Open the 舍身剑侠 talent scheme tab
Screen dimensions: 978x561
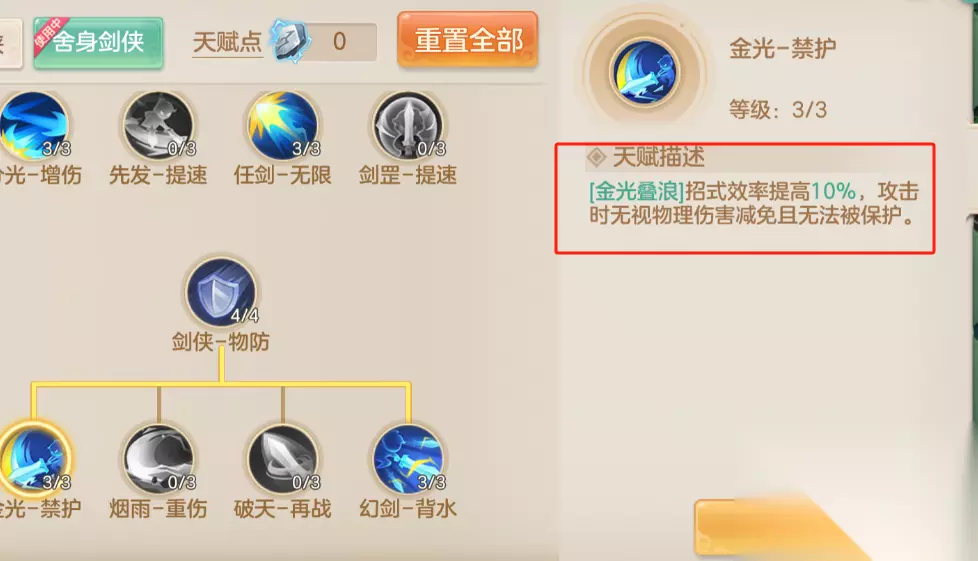tap(98, 42)
